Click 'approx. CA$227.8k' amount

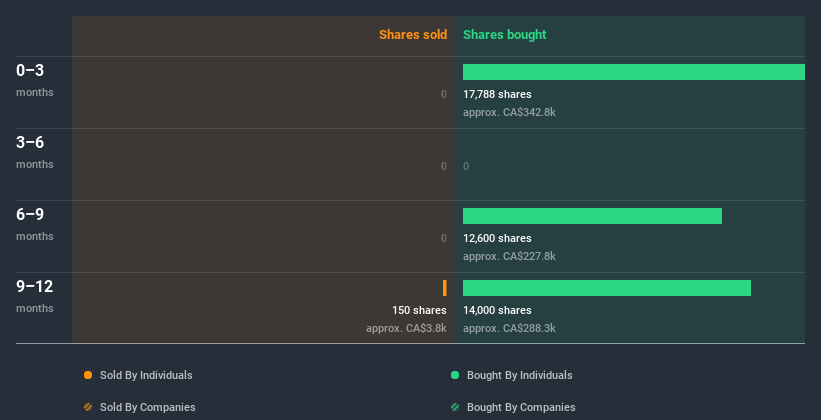[x=509, y=256]
